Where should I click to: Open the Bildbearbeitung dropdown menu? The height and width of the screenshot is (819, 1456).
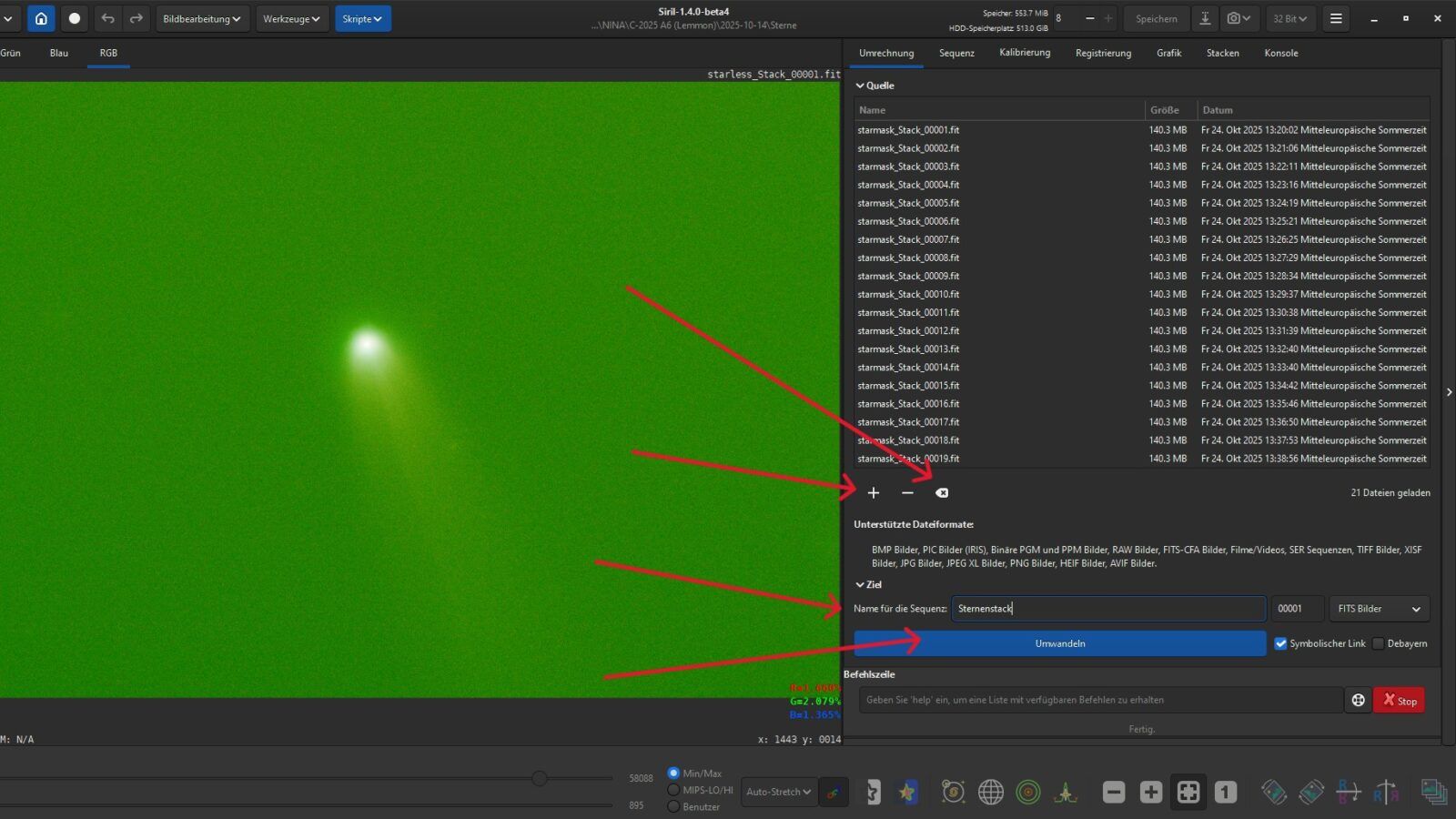coord(202,18)
